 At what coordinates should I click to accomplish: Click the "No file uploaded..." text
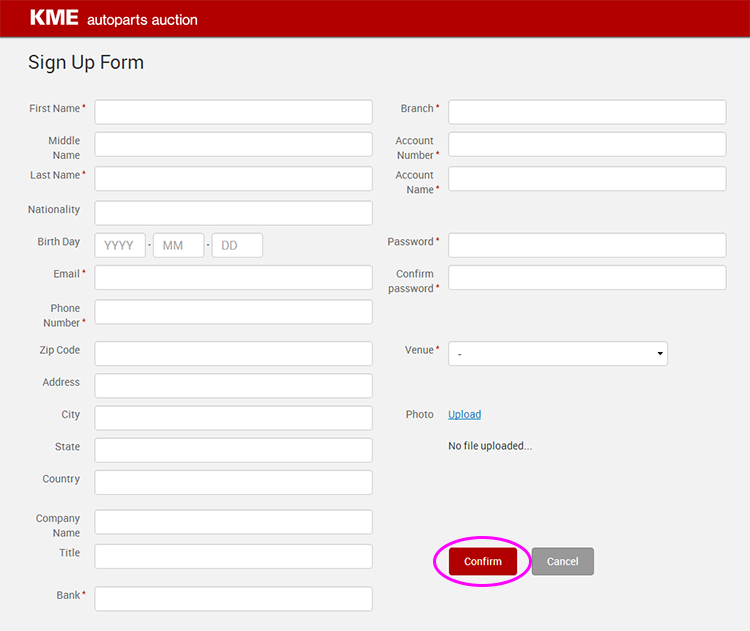coord(490,446)
